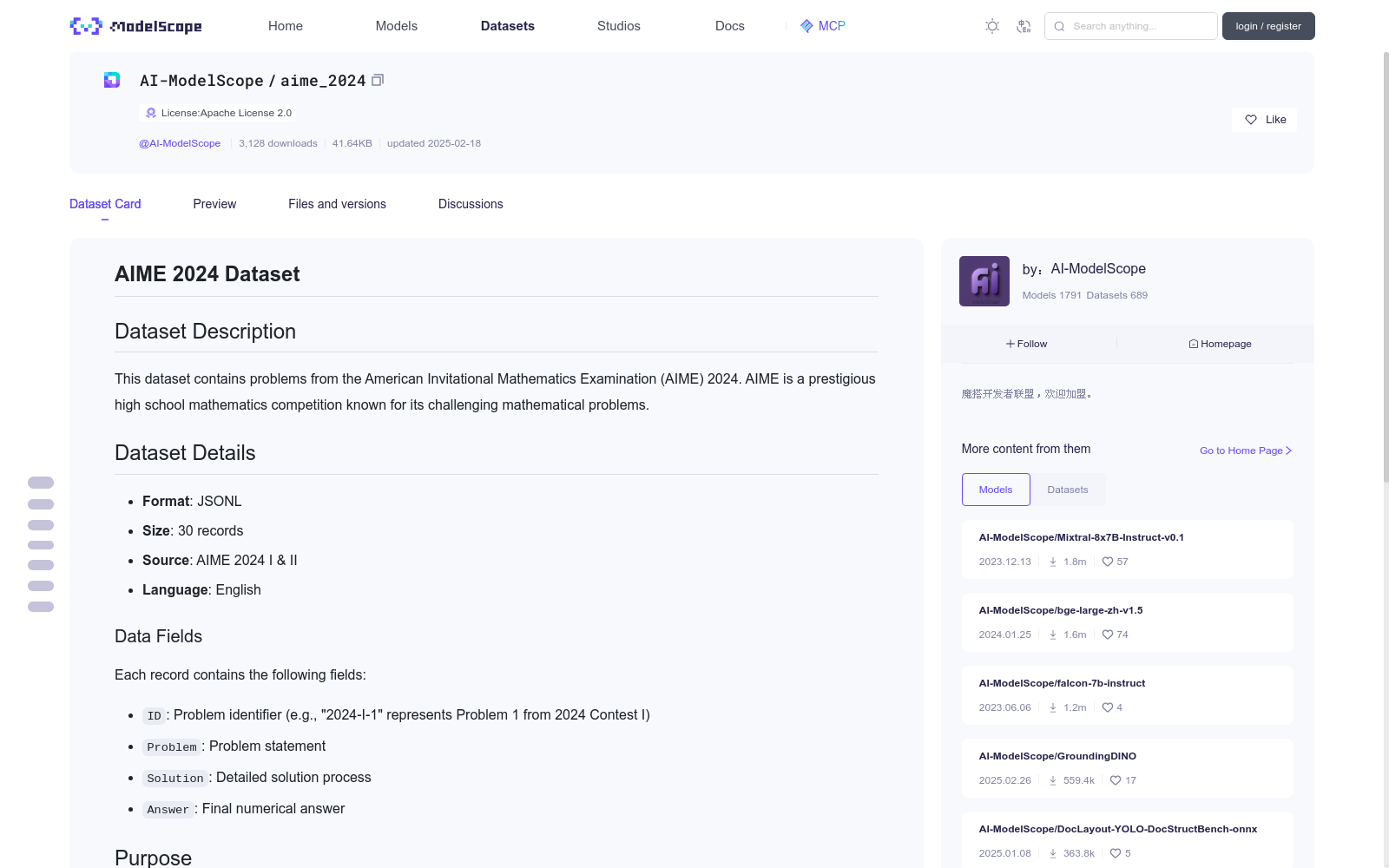The width and height of the screenshot is (1389, 868).
Task: Click the '41.64KB' size text
Action: (x=352, y=143)
